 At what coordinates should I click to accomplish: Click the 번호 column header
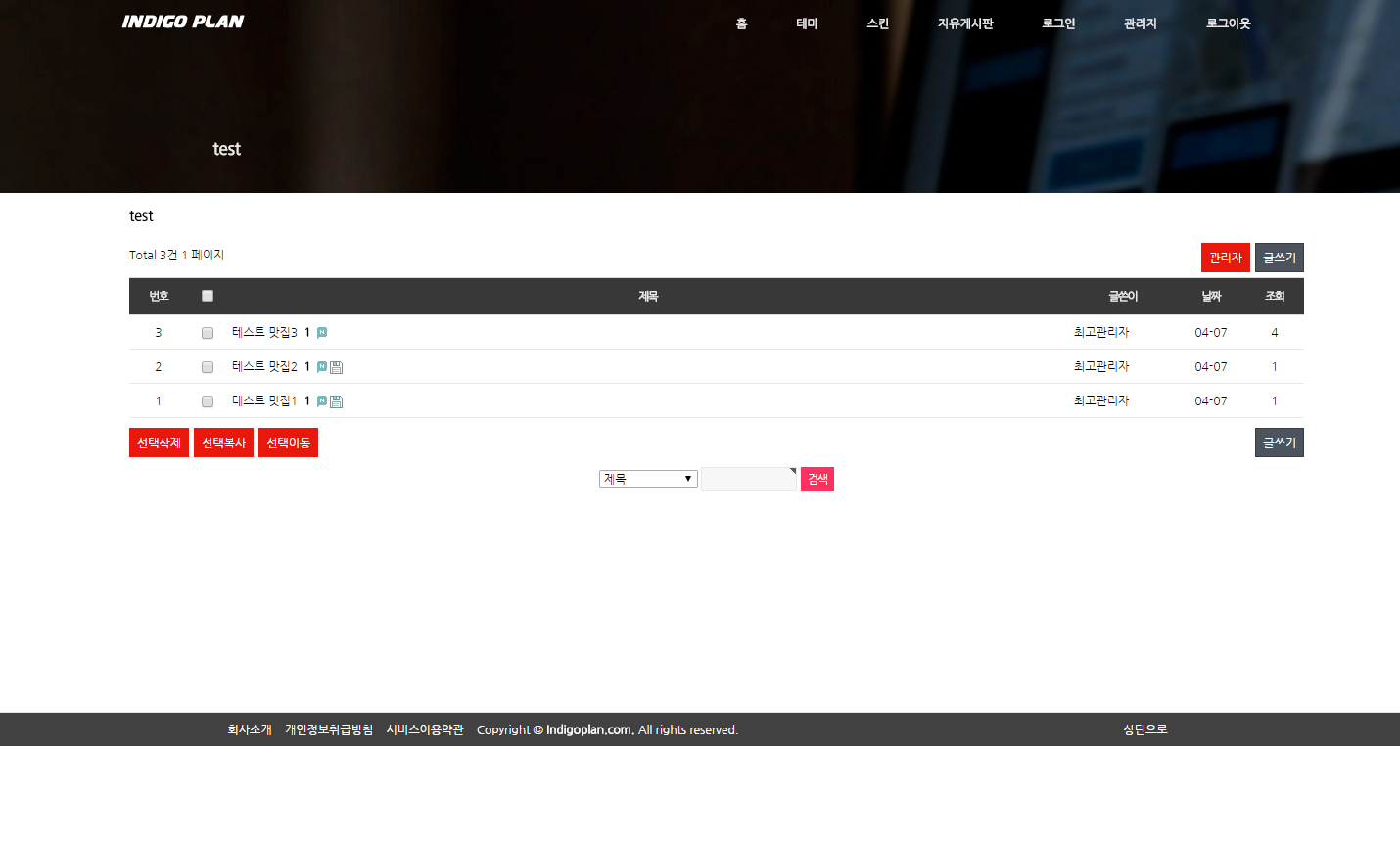[159, 296]
